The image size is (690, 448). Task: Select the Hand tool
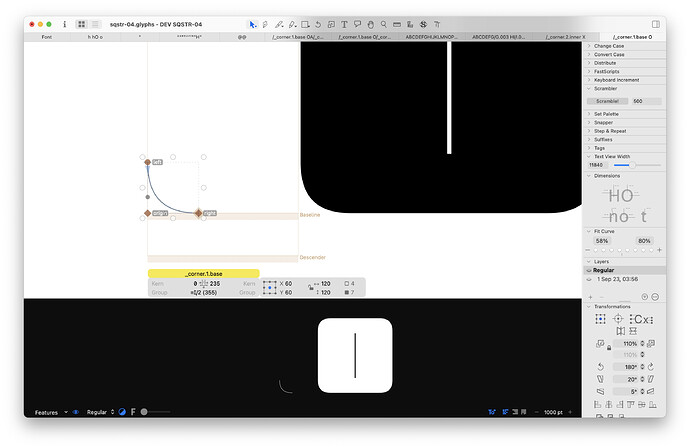pos(371,25)
